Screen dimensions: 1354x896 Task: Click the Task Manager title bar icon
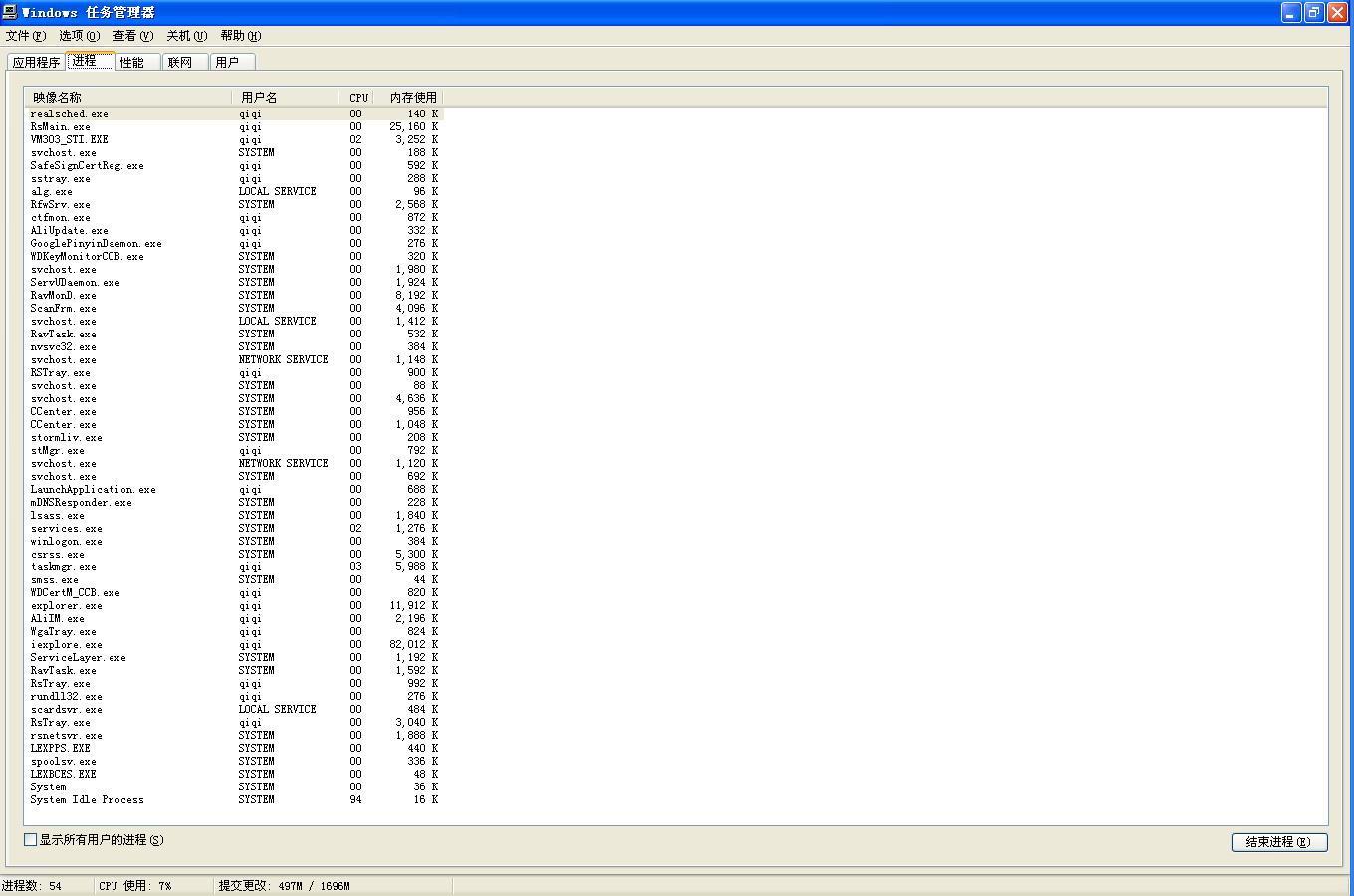tap(10, 12)
